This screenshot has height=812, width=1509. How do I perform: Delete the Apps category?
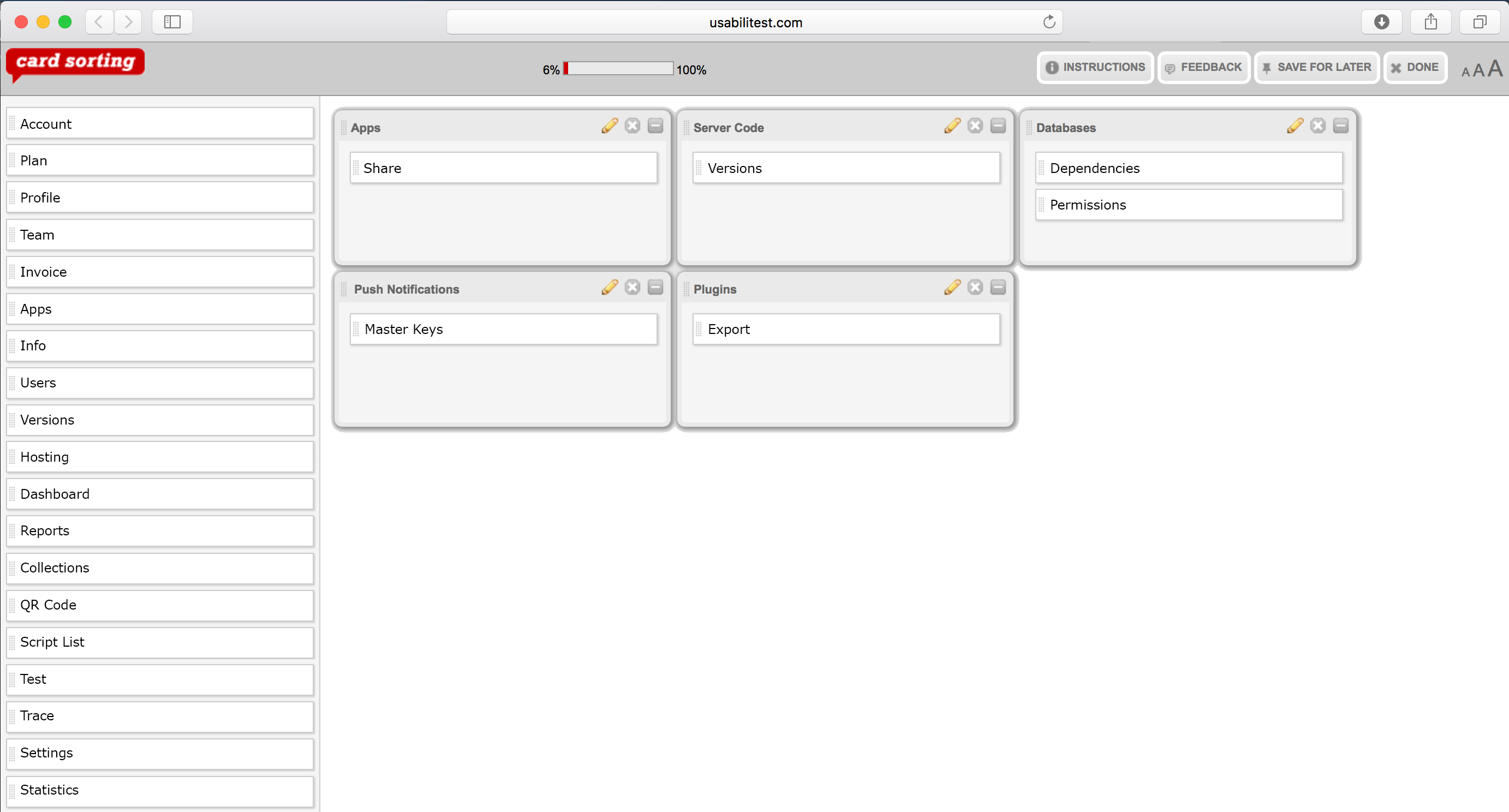coord(633,126)
